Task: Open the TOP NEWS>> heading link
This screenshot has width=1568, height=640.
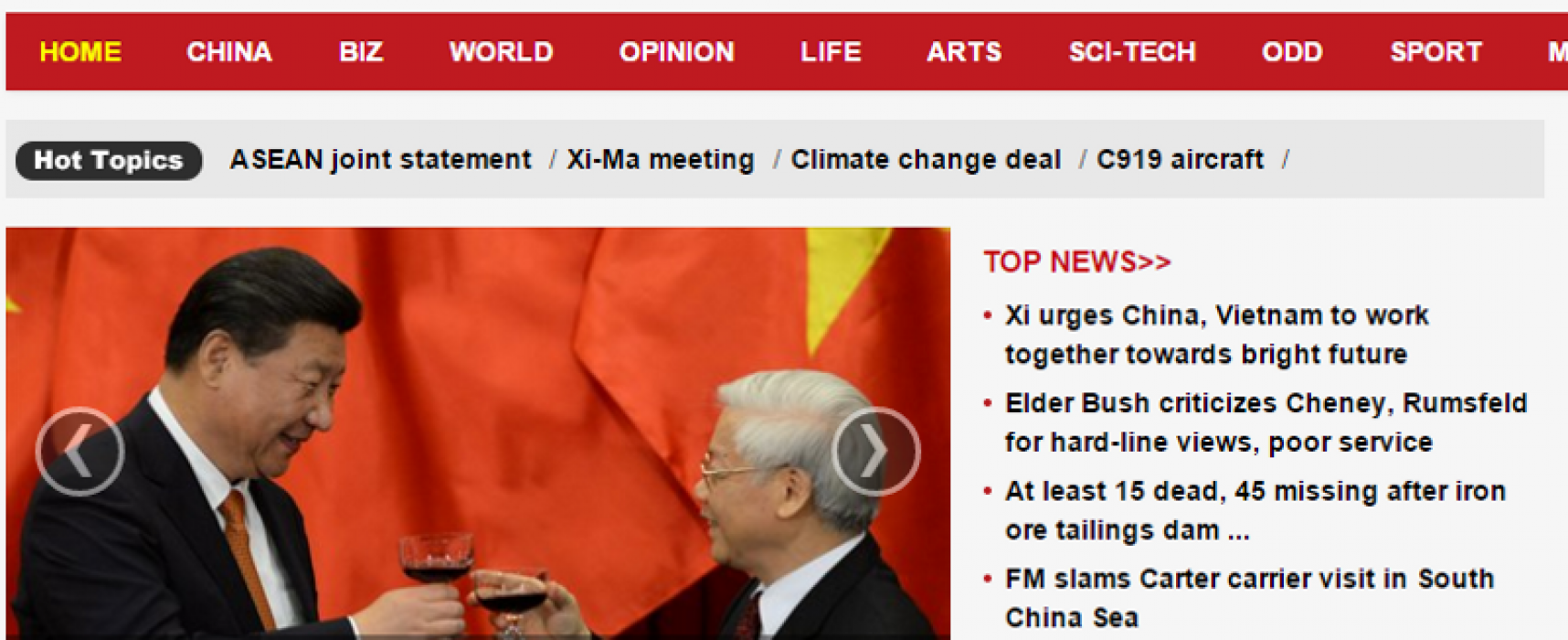Action: click(1077, 262)
